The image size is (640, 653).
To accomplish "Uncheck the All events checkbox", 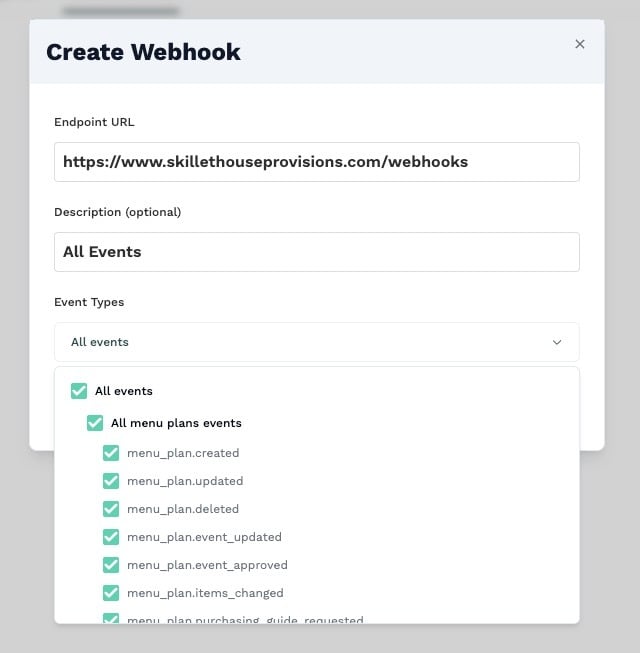I will point(79,391).
